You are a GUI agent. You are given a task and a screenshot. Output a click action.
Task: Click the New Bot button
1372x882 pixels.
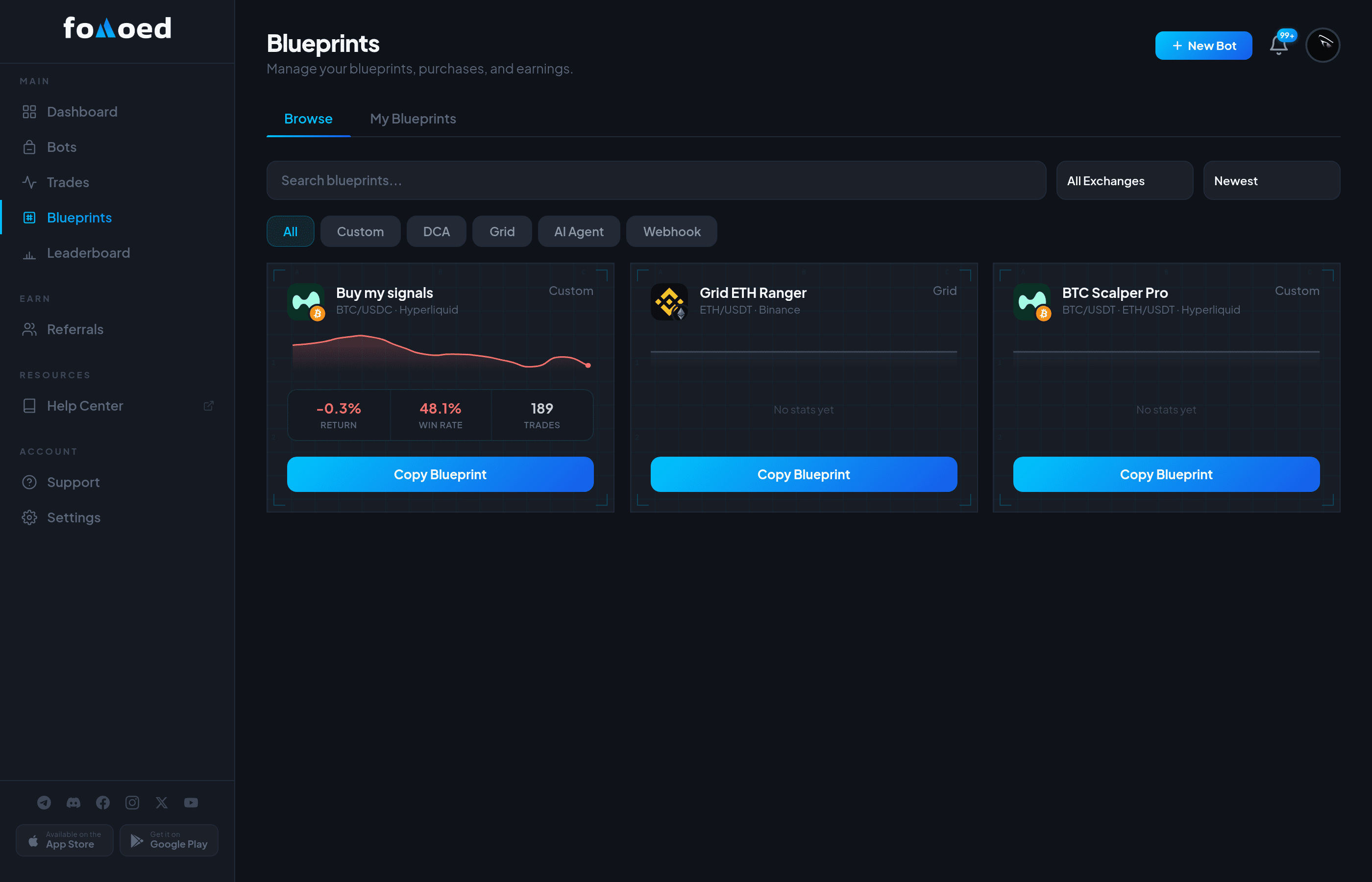click(x=1203, y=45)
